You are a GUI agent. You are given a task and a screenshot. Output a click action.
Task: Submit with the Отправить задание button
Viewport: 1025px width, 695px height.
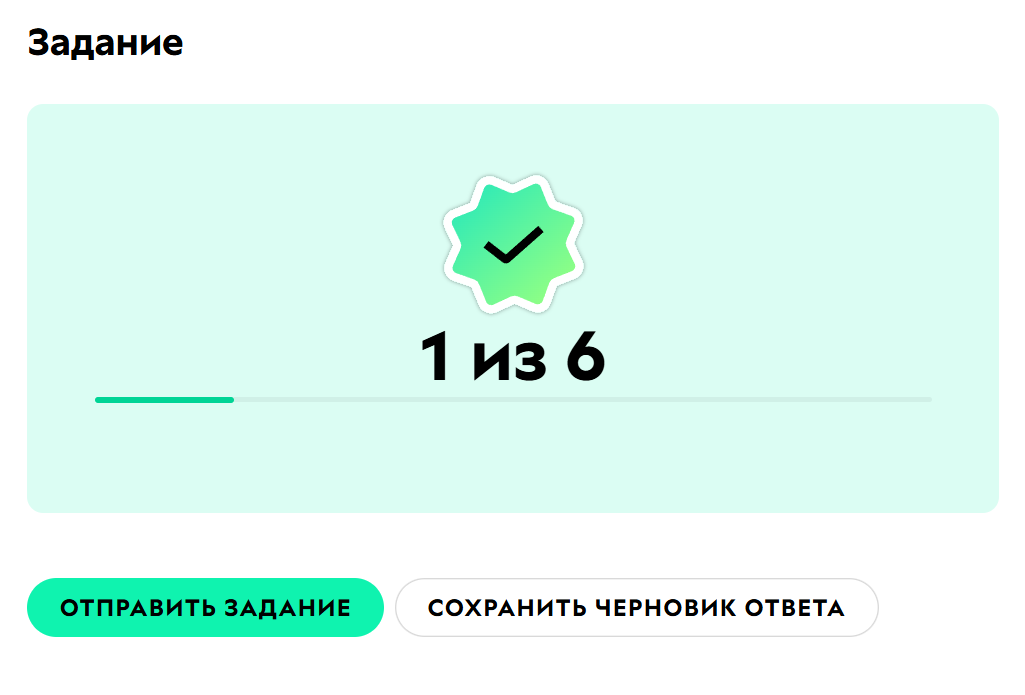coord(205,607)
